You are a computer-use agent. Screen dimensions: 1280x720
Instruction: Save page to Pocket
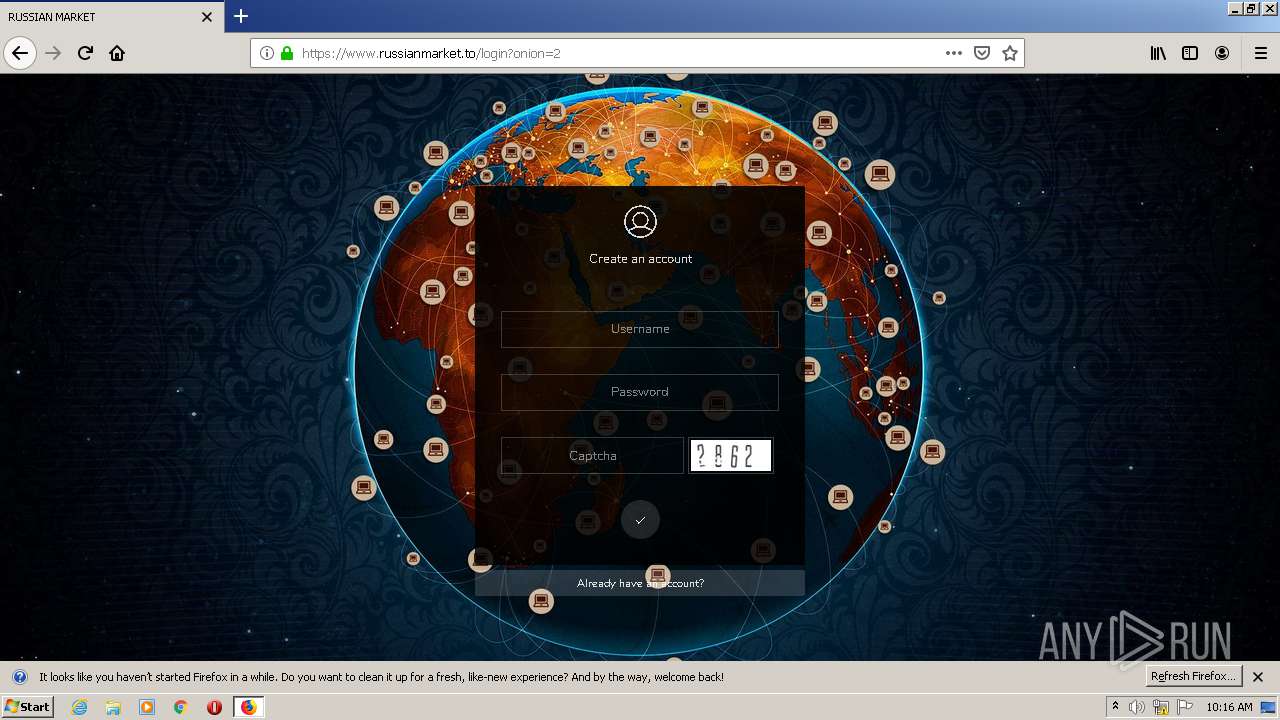pyautogui.click(x=982, y=53)
